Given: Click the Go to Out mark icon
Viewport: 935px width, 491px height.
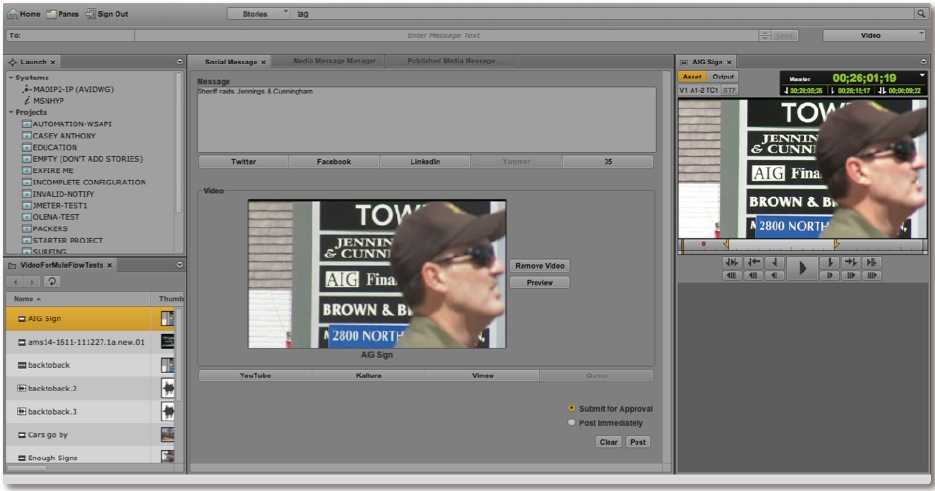Looking at the screenshot, I should (x=851, y=263).
